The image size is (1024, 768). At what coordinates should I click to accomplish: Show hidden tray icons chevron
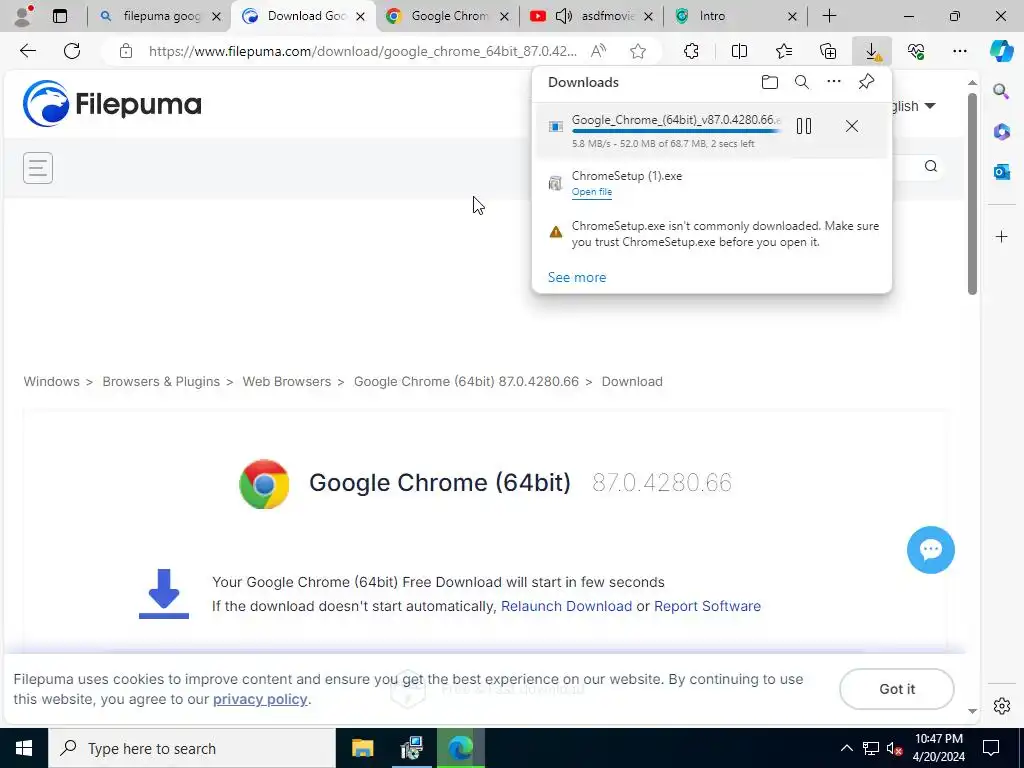point(846,748)
